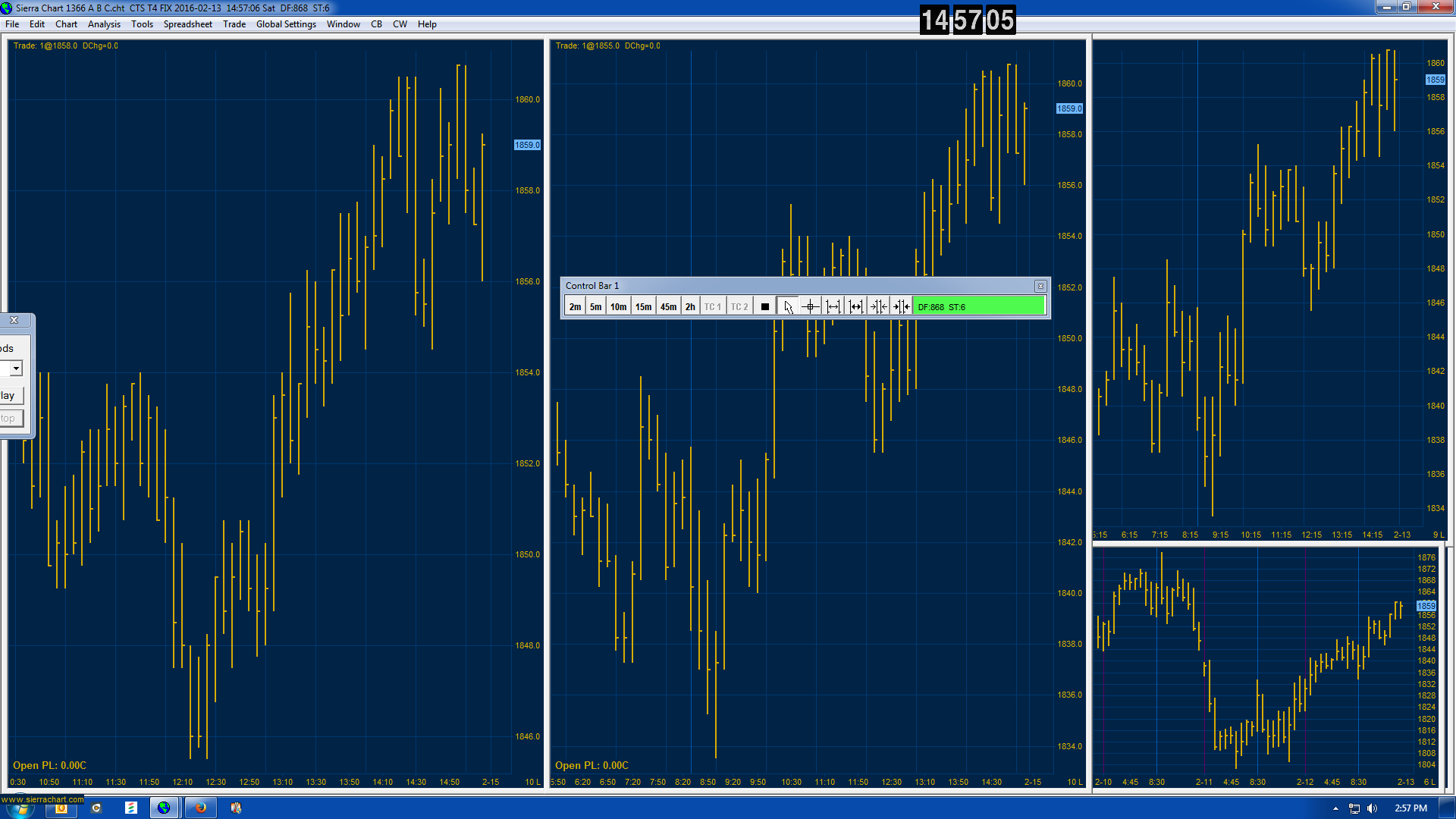Expand the Analysis menu
Screen dimensions: 1456x819
tap(104, 24)
